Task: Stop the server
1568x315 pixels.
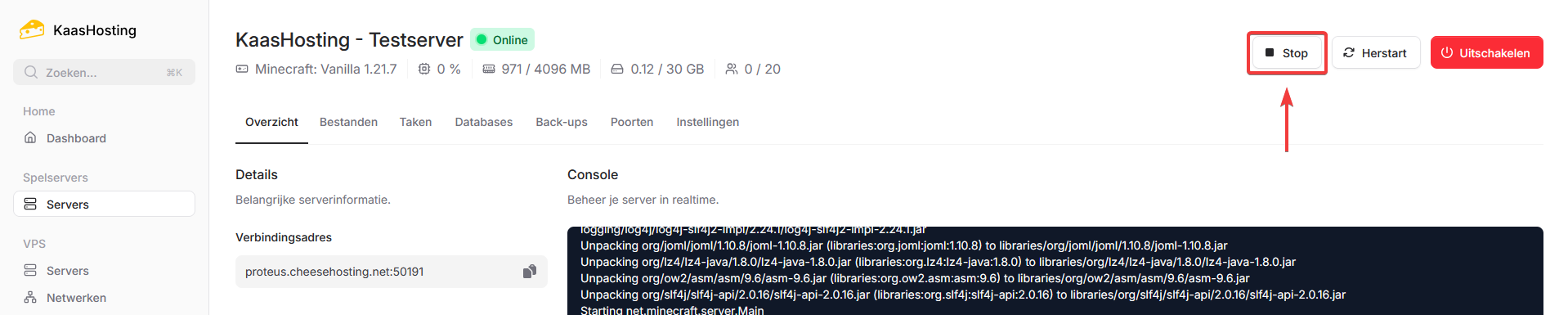Action: click(x=1287, y=52)
